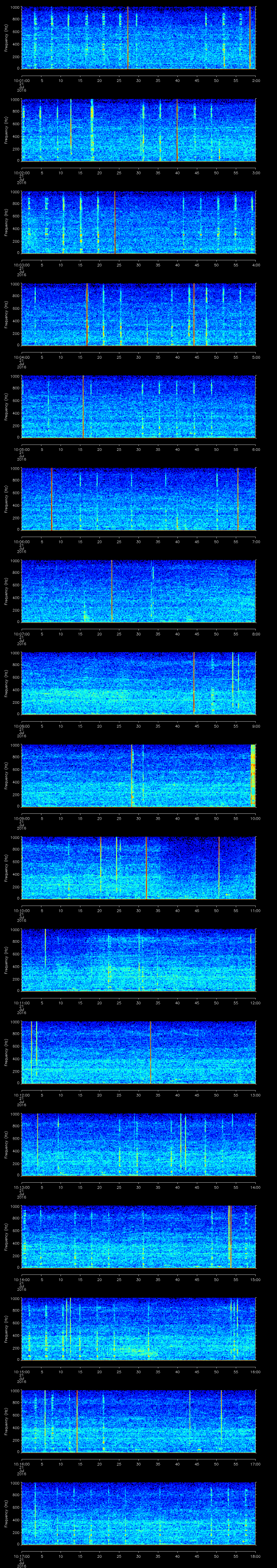Click the 10:04:00 start time label
Viewport: 277px width, 1568px height.
coord(22,357)
